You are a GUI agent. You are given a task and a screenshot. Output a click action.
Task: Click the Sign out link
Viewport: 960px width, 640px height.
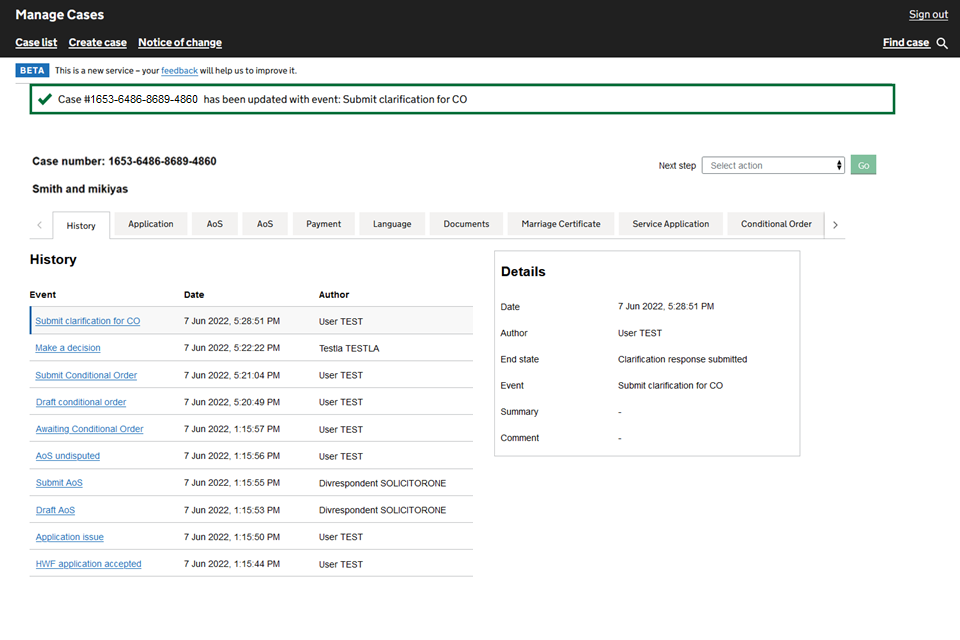pos(928,15)
